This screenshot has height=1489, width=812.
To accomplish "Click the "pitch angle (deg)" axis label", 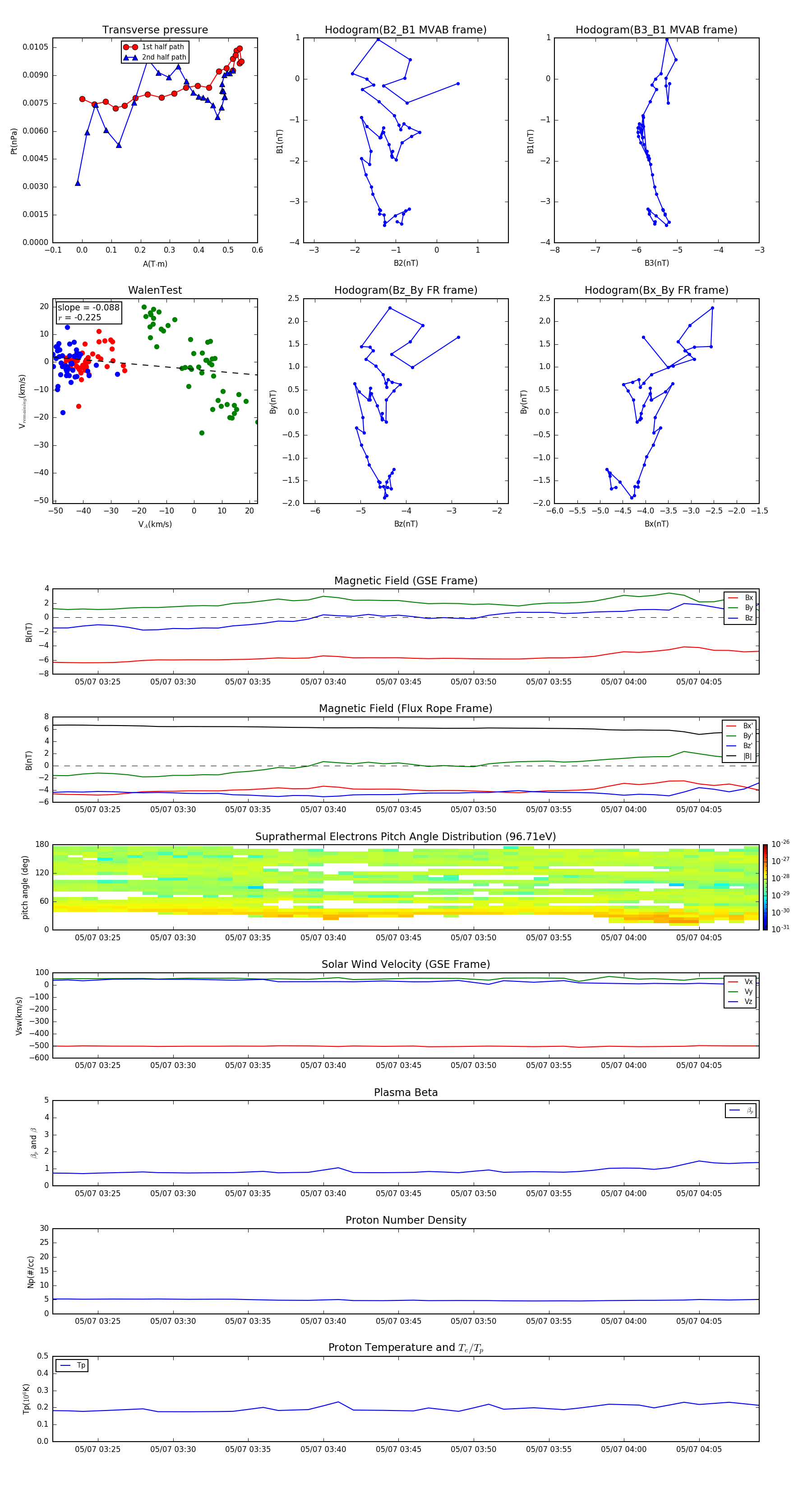I will pyautogui.click(x=25, y=887).
